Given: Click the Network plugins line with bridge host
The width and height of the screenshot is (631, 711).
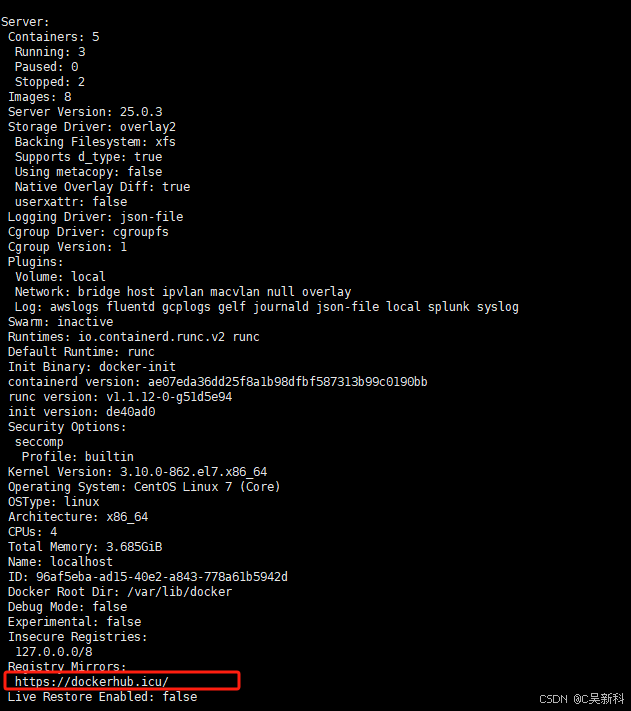Looking at the screenshot, I should point(183,292).
